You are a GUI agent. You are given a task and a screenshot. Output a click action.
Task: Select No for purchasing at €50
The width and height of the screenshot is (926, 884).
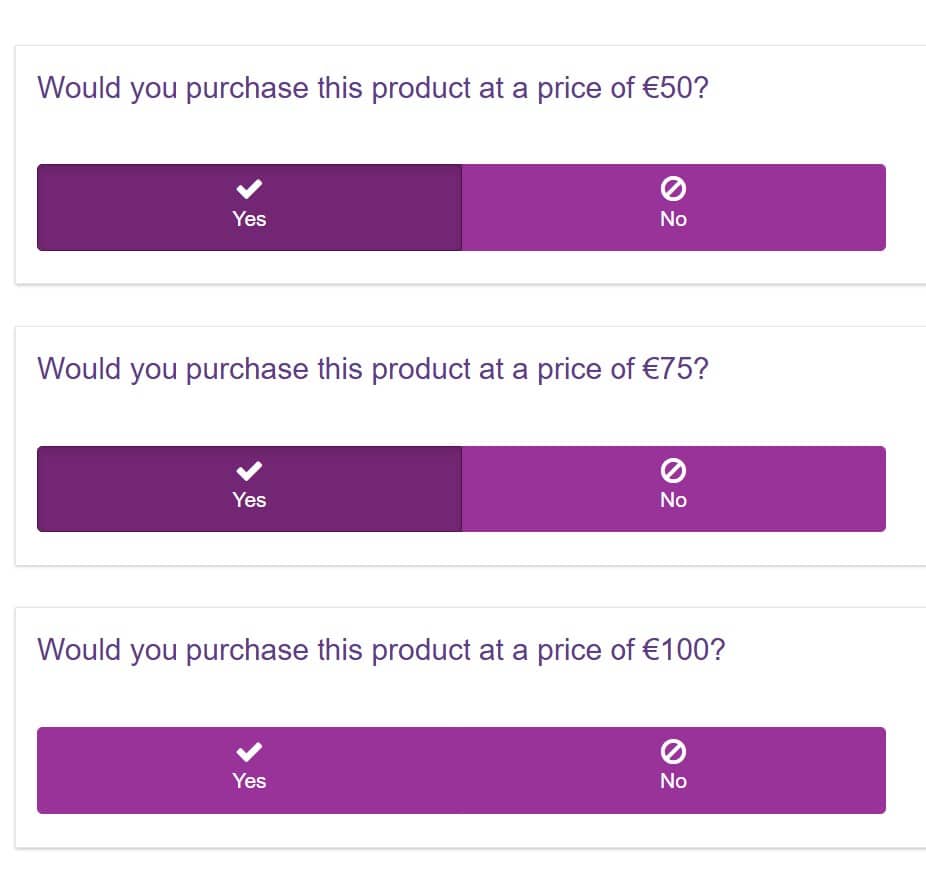click(673, 207)
